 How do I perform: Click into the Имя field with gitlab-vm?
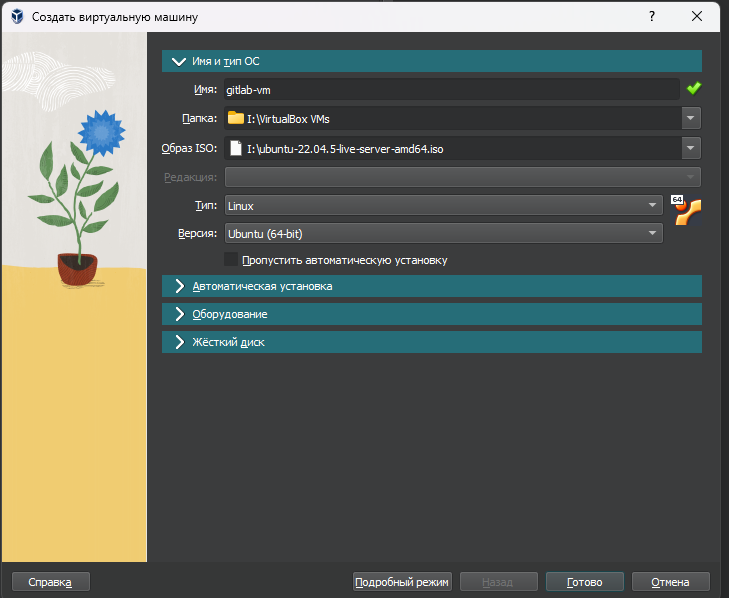(452, 89)
